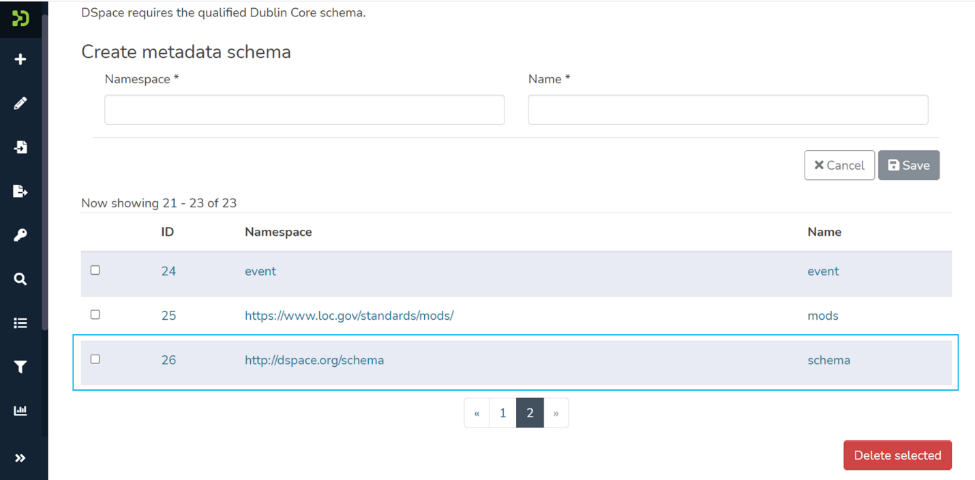Tick the checkbox for schema ID 26

(x=96, y=359)
